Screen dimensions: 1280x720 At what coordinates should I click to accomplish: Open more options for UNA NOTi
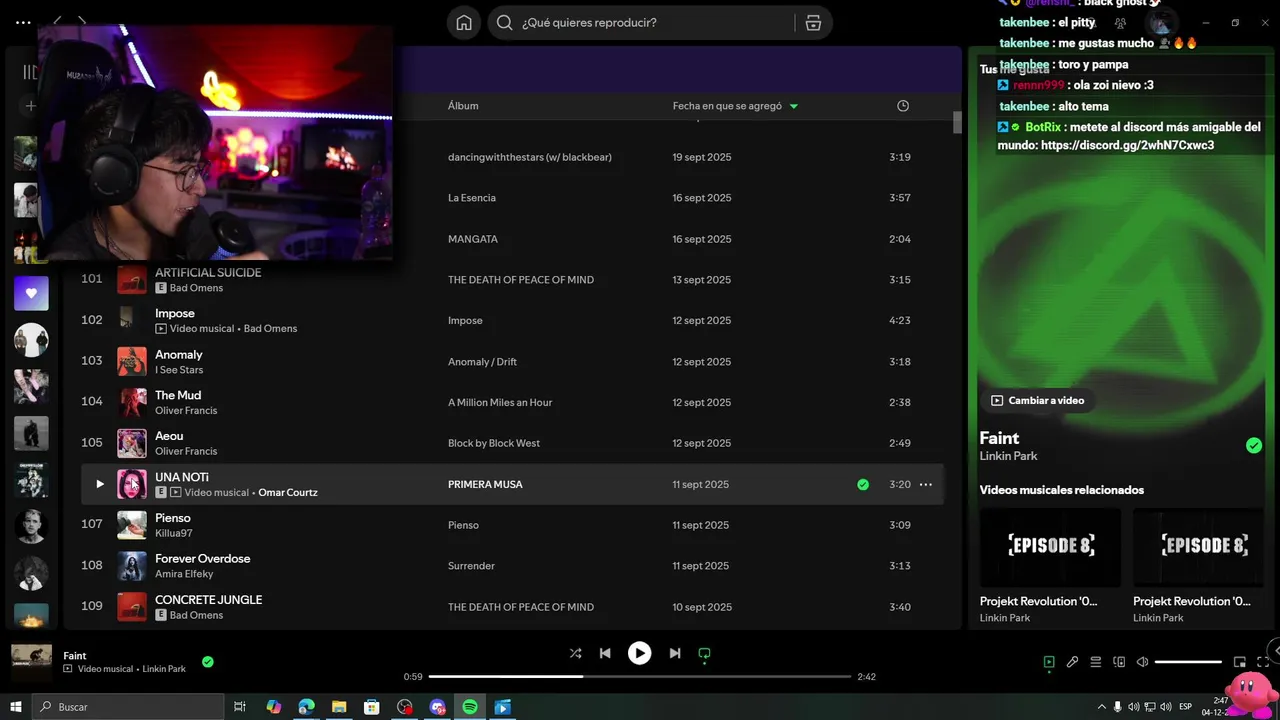926,484
